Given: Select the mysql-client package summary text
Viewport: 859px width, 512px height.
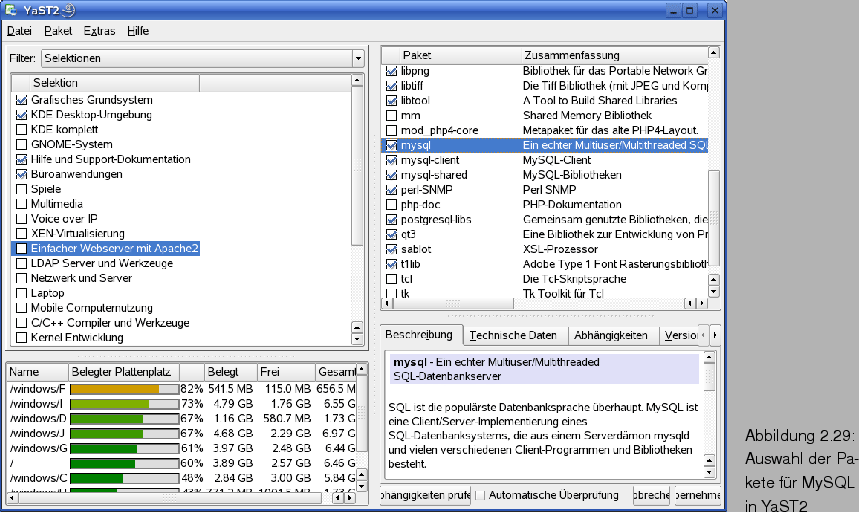Looking at the screenshot, I should [557, 160].
